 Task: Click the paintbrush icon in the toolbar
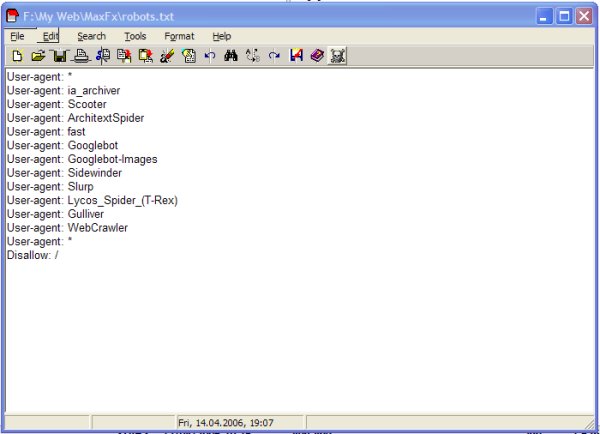coord(166,57)
